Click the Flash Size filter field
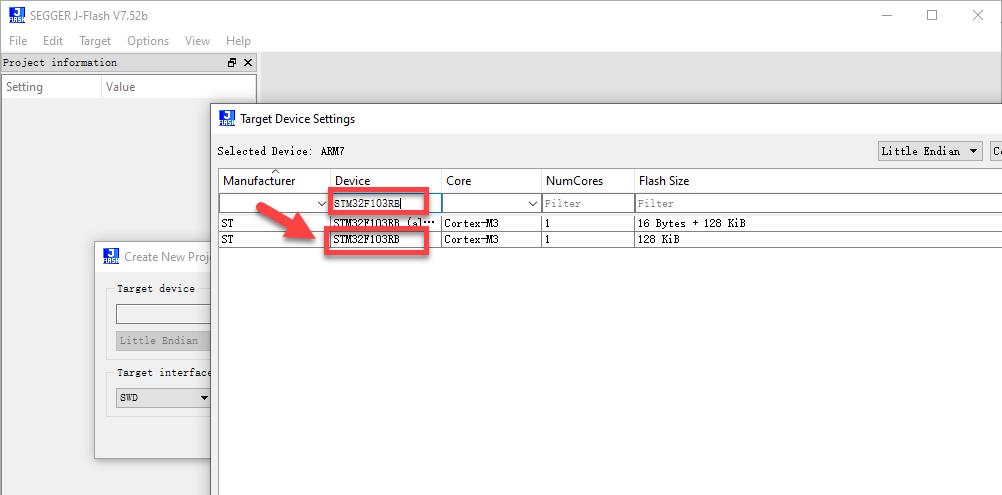The height and width of the screenshot is (495, 1002). point(819,203)
